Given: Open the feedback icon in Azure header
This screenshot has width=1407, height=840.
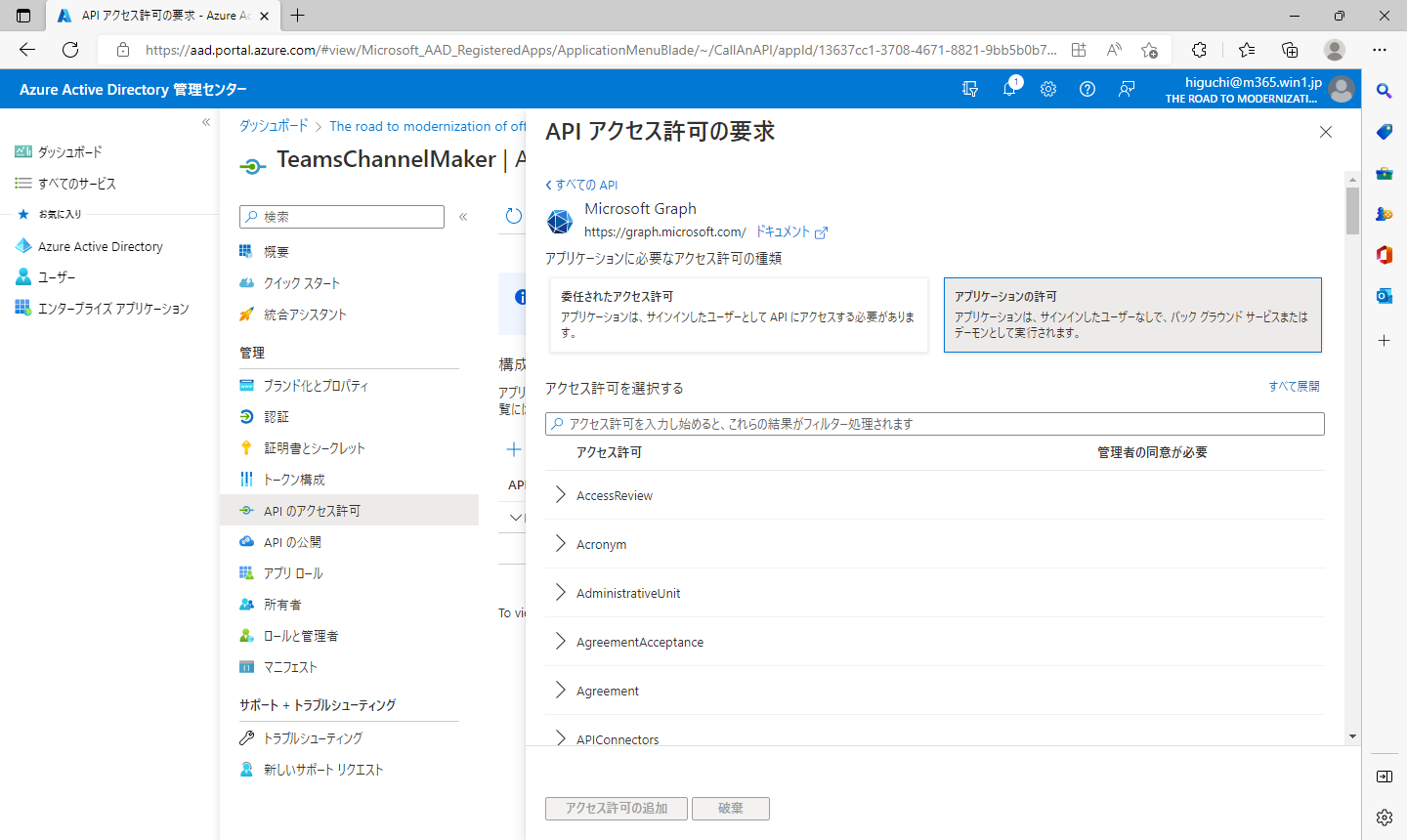Looking at the screenshot, I should 1127,89.
